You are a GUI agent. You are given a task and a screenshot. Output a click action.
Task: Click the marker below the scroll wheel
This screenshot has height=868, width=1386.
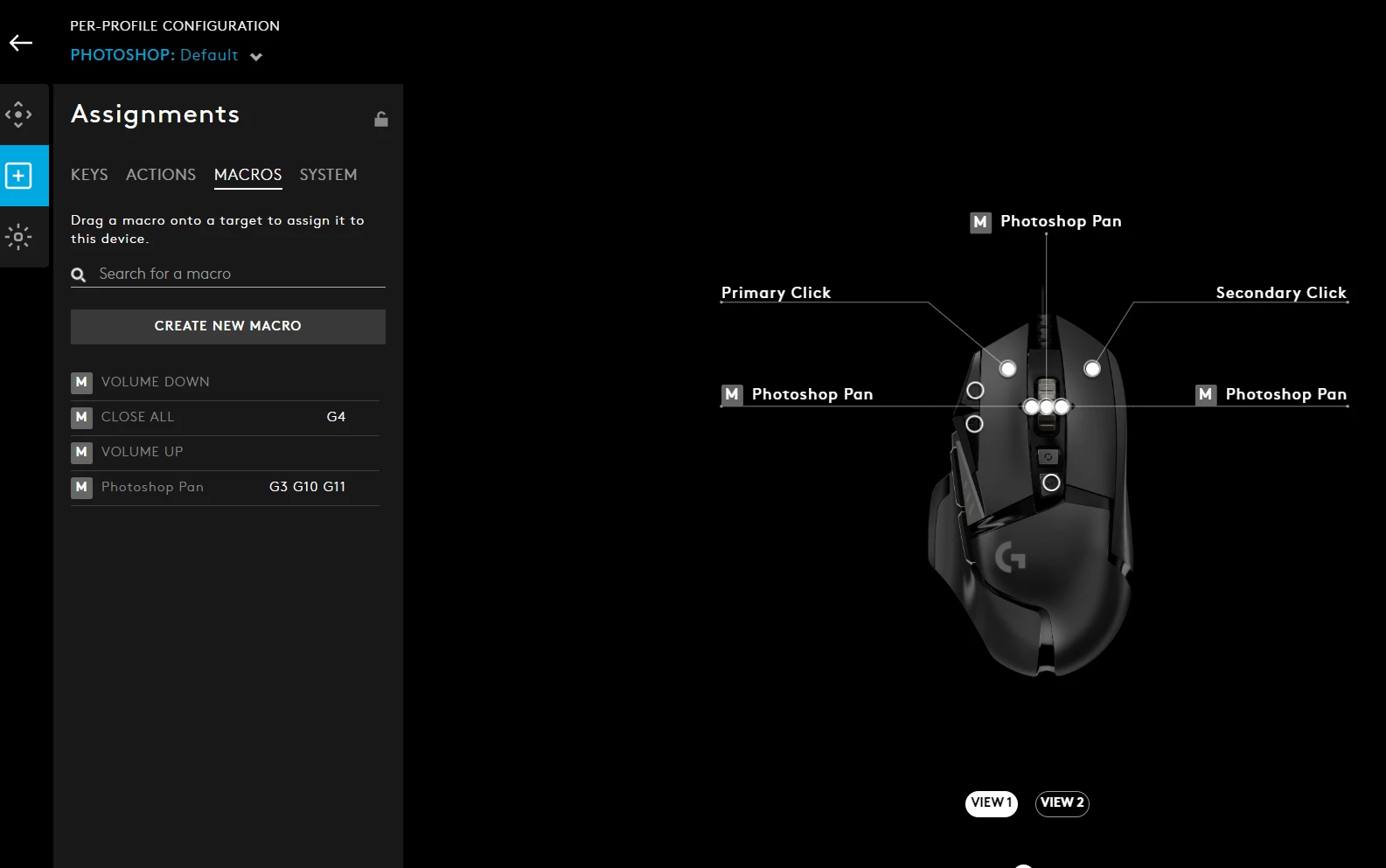[1051, 483]
